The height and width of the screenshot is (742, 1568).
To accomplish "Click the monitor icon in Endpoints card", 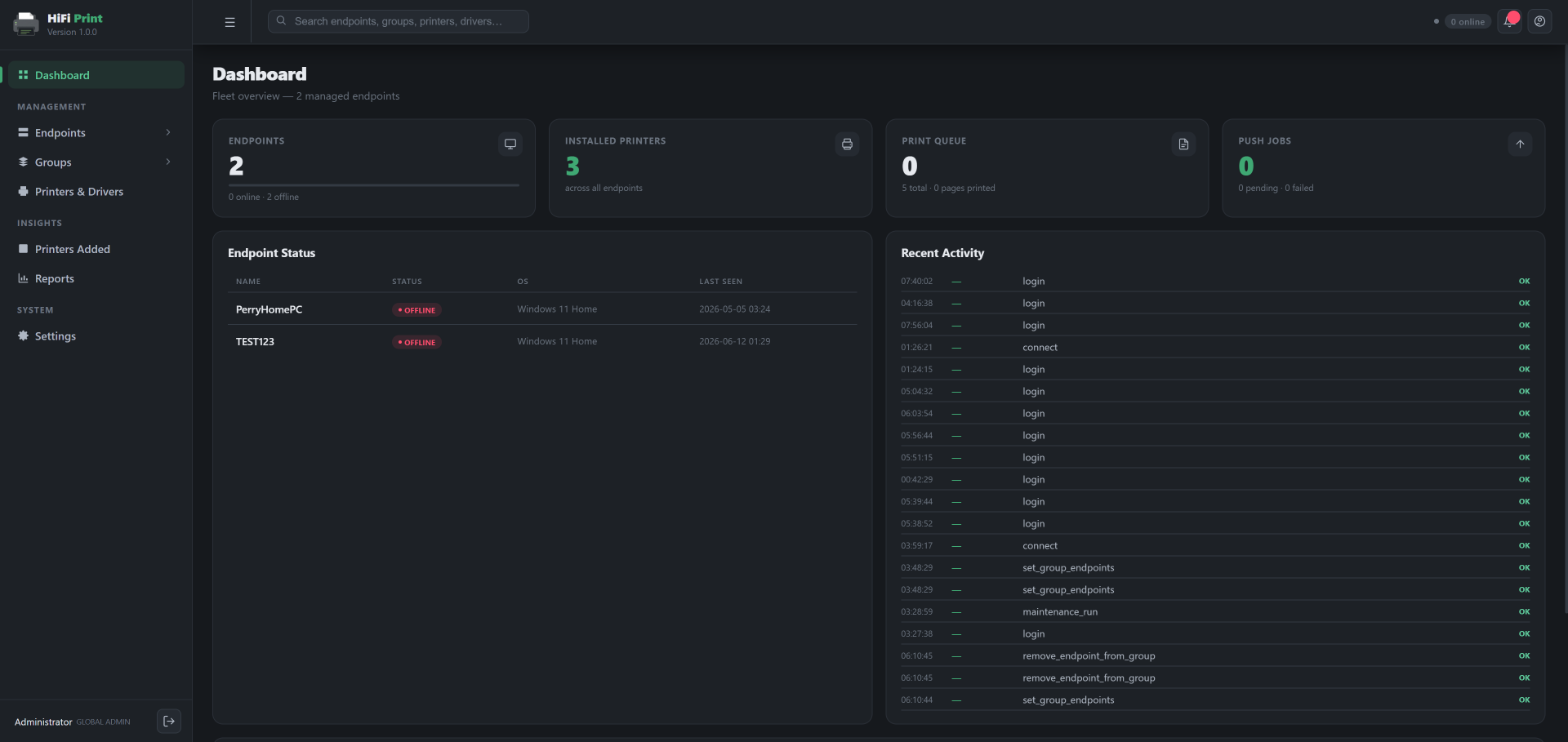I will click(x=510, y=144).
